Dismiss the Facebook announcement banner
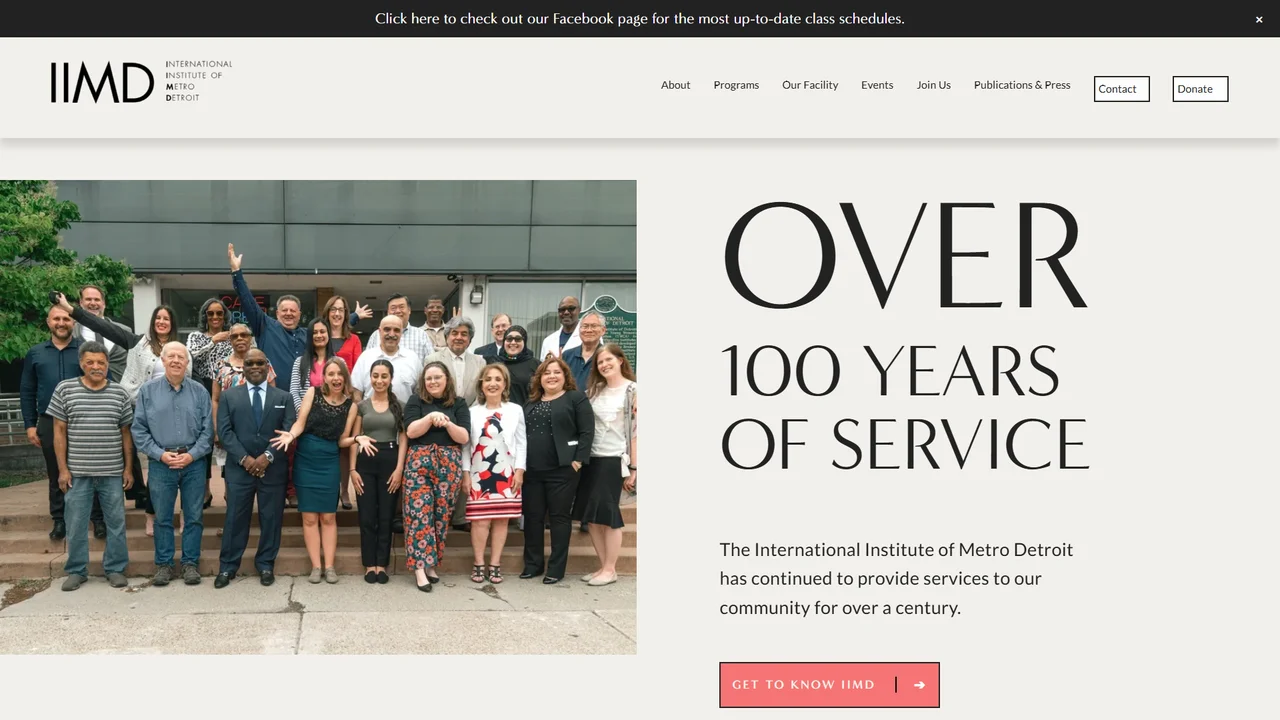This screenshot has width=1280, height=720. [x=1259, y=19]
